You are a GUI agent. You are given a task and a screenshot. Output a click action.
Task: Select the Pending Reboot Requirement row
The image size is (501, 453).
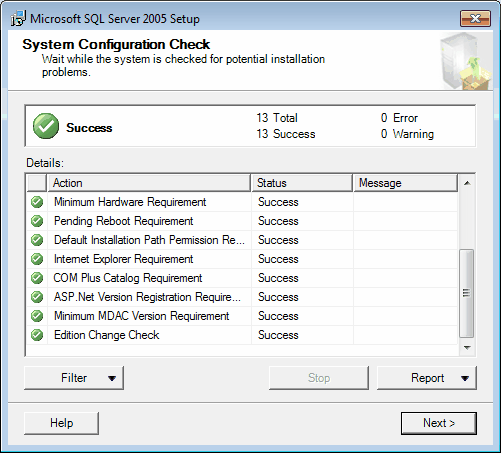coord(242,221)
